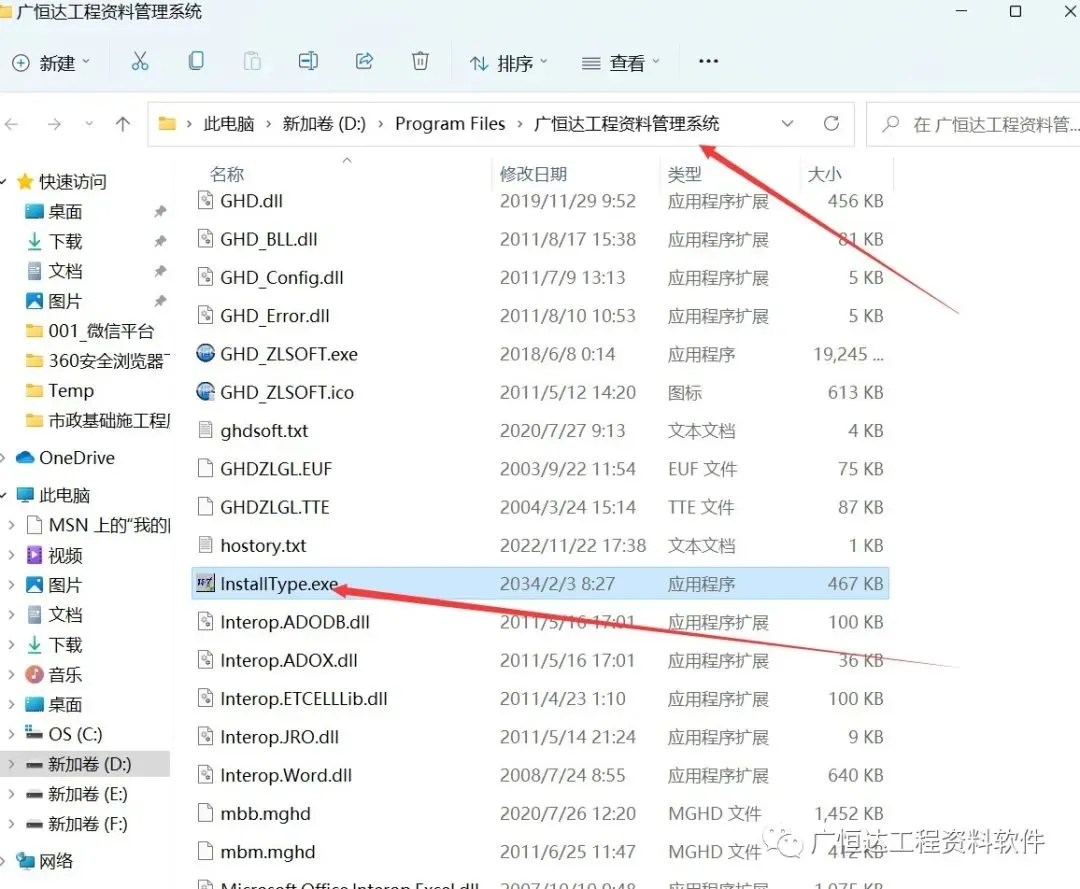Click the Paste clipboard icon
Viewport: 1080px width, 889px height.
pos(252,61)
